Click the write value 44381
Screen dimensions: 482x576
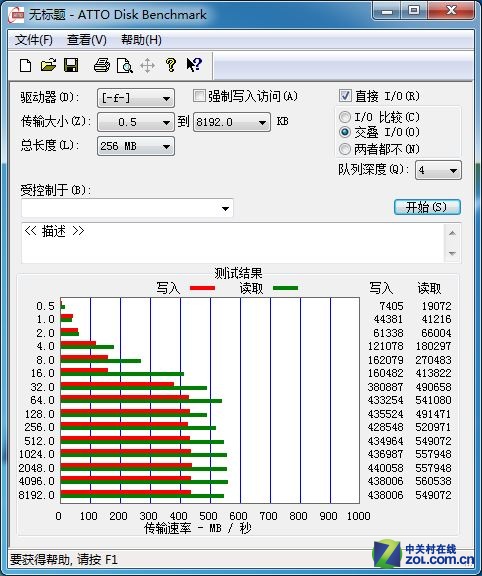coord(388,319)
